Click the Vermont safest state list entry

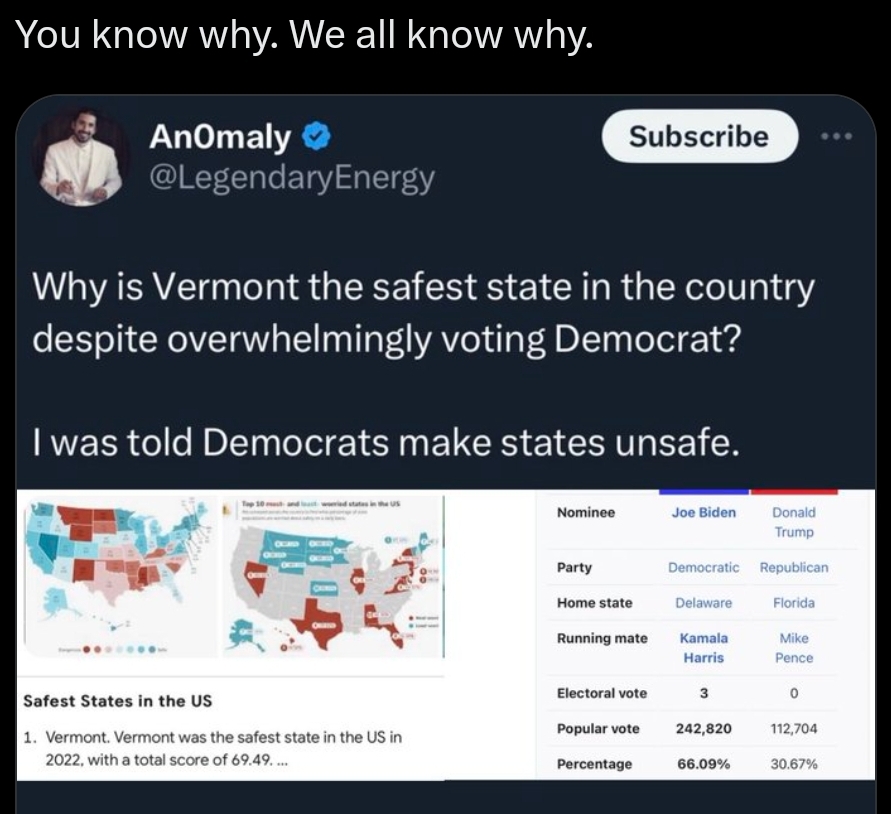tap(213, 749)
